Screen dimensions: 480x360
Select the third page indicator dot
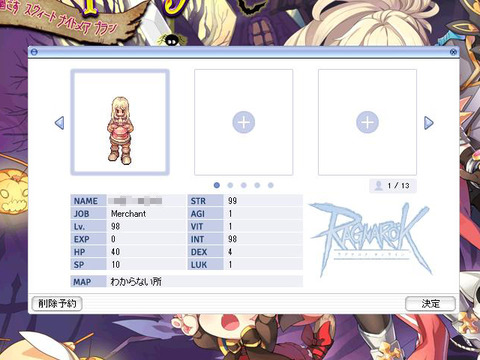coord(244,185)
